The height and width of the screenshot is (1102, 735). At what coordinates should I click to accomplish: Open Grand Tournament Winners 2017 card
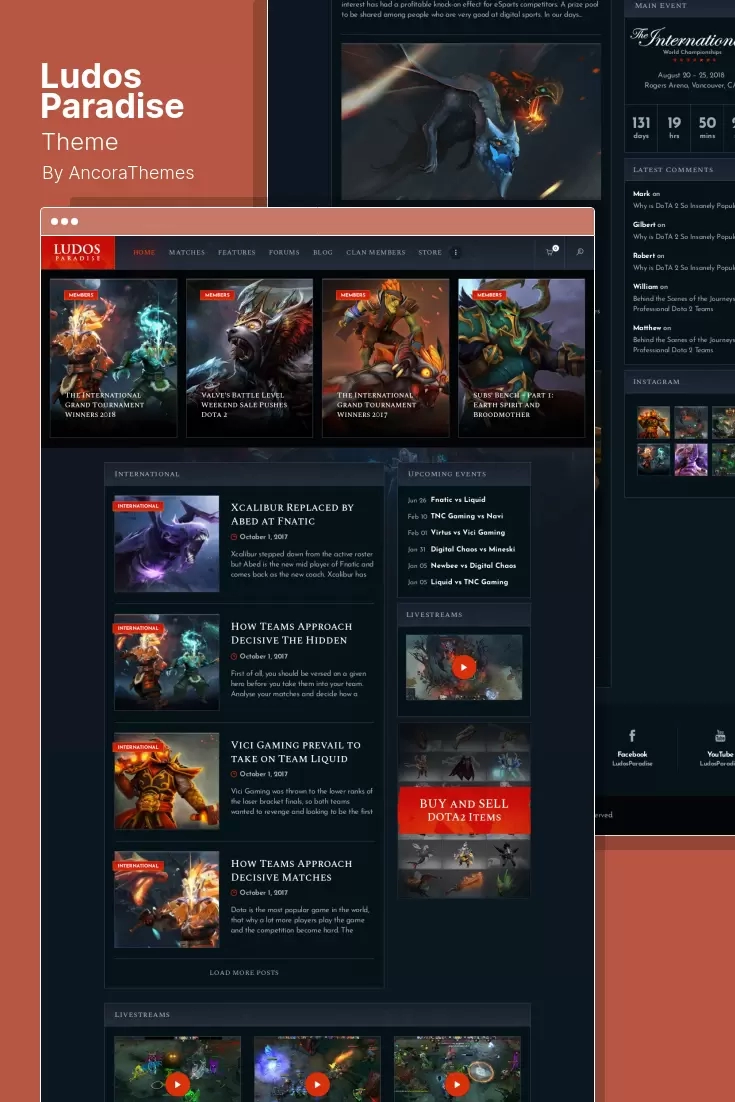[385, 358]
